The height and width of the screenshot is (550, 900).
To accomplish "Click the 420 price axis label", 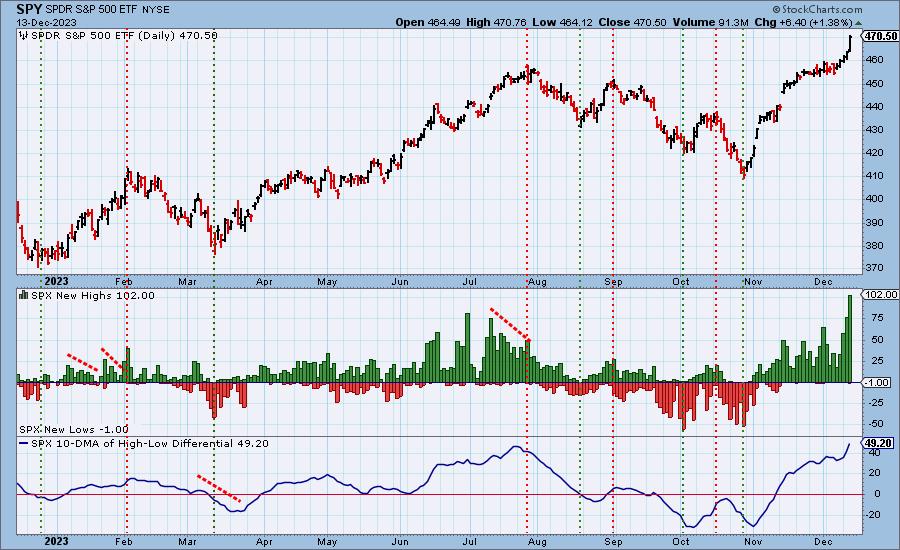I will point(875,153).
